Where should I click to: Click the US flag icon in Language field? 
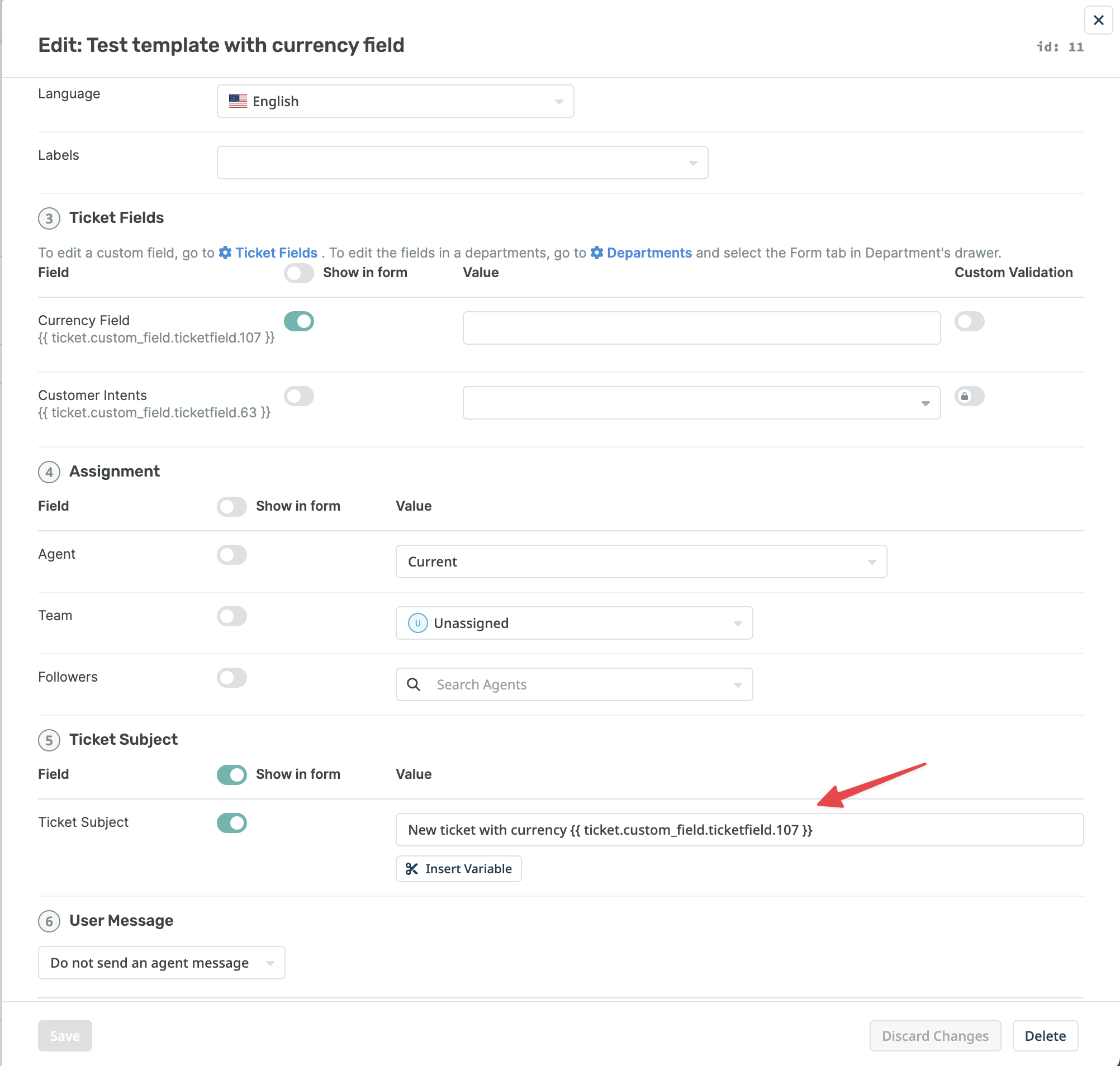click(x=238, y=101)
